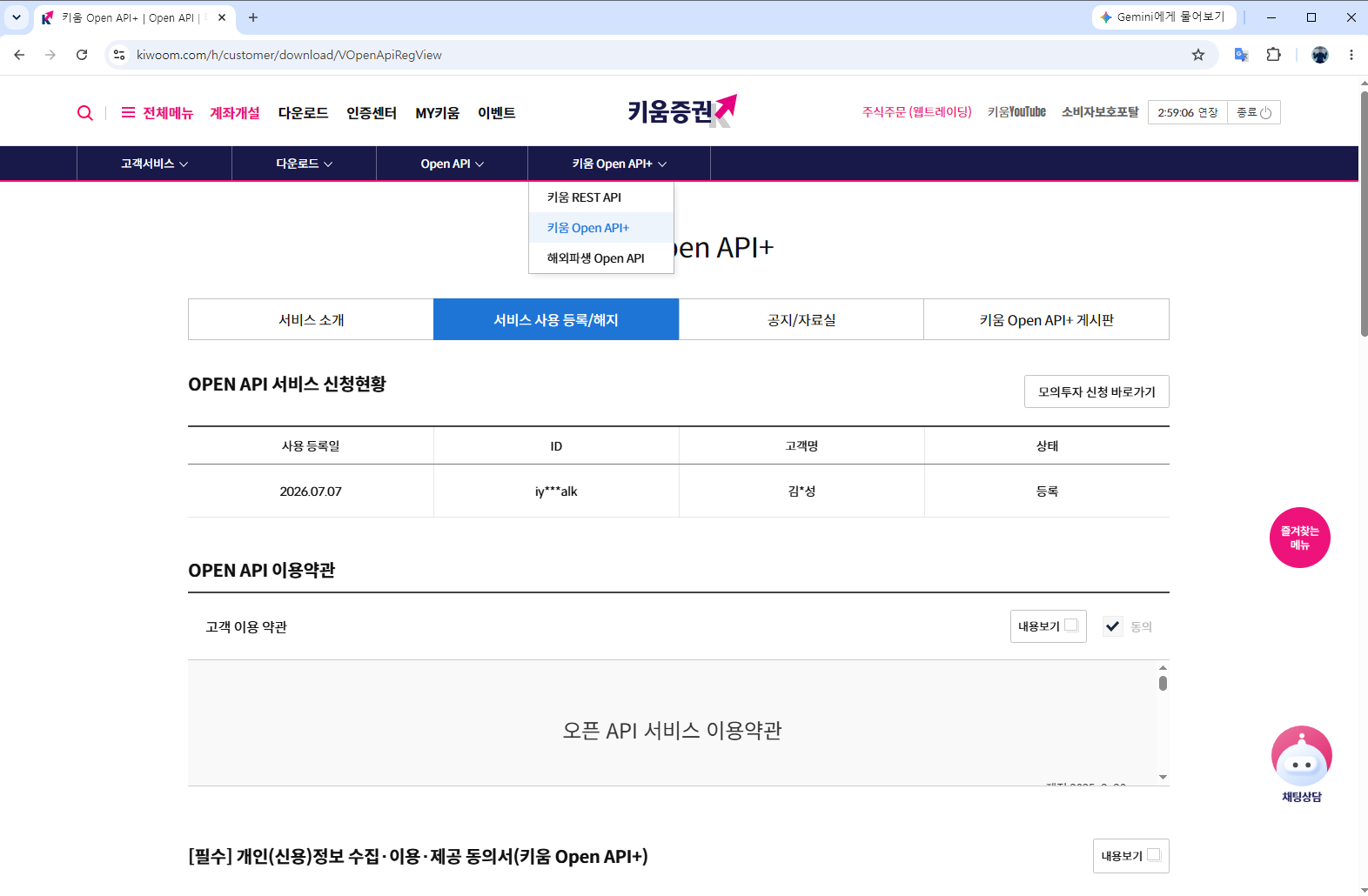Viewport: 1368px width, 896px height.
Task: Select 키움 Open API+ in the dropdown list
Action: (601, 228)
